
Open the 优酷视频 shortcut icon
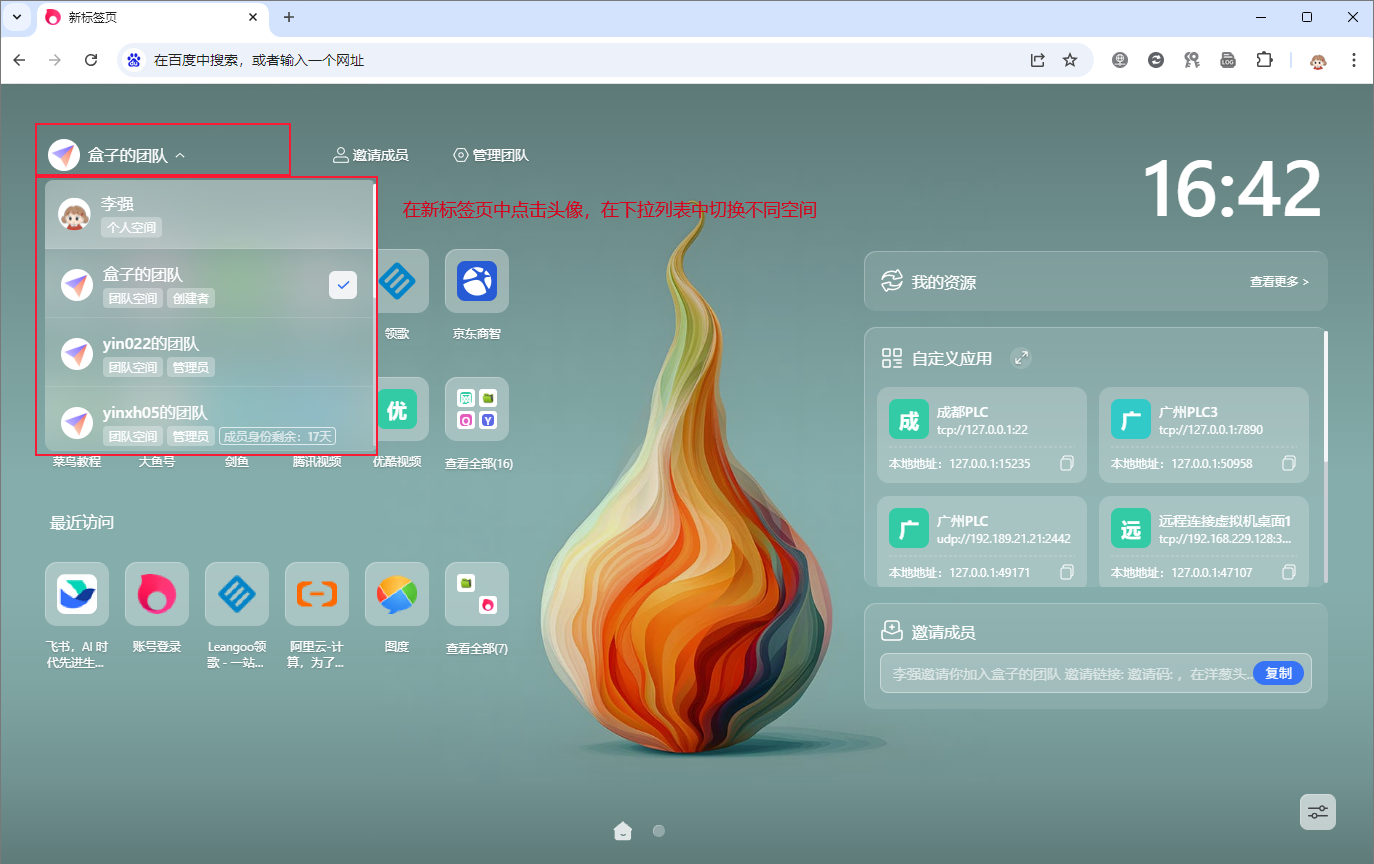click(x=397, y=409)
